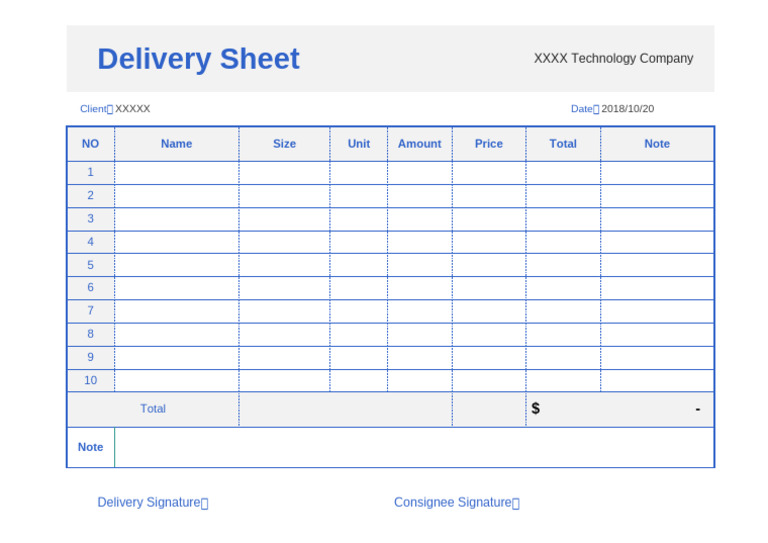Select row number 3 cell
Screen dimensions: 768x543
tap(91, 219)
